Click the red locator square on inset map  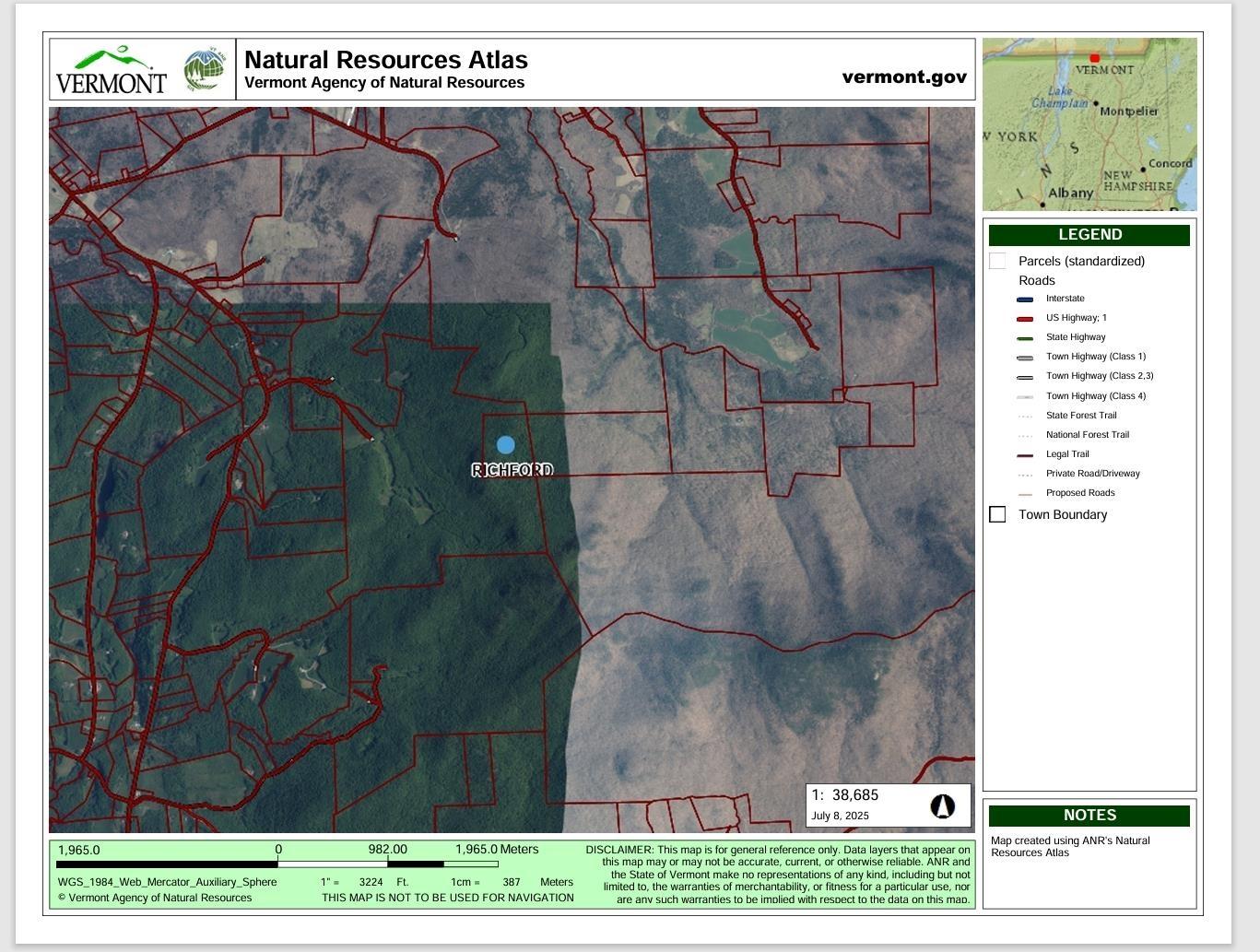point(1095,58)
